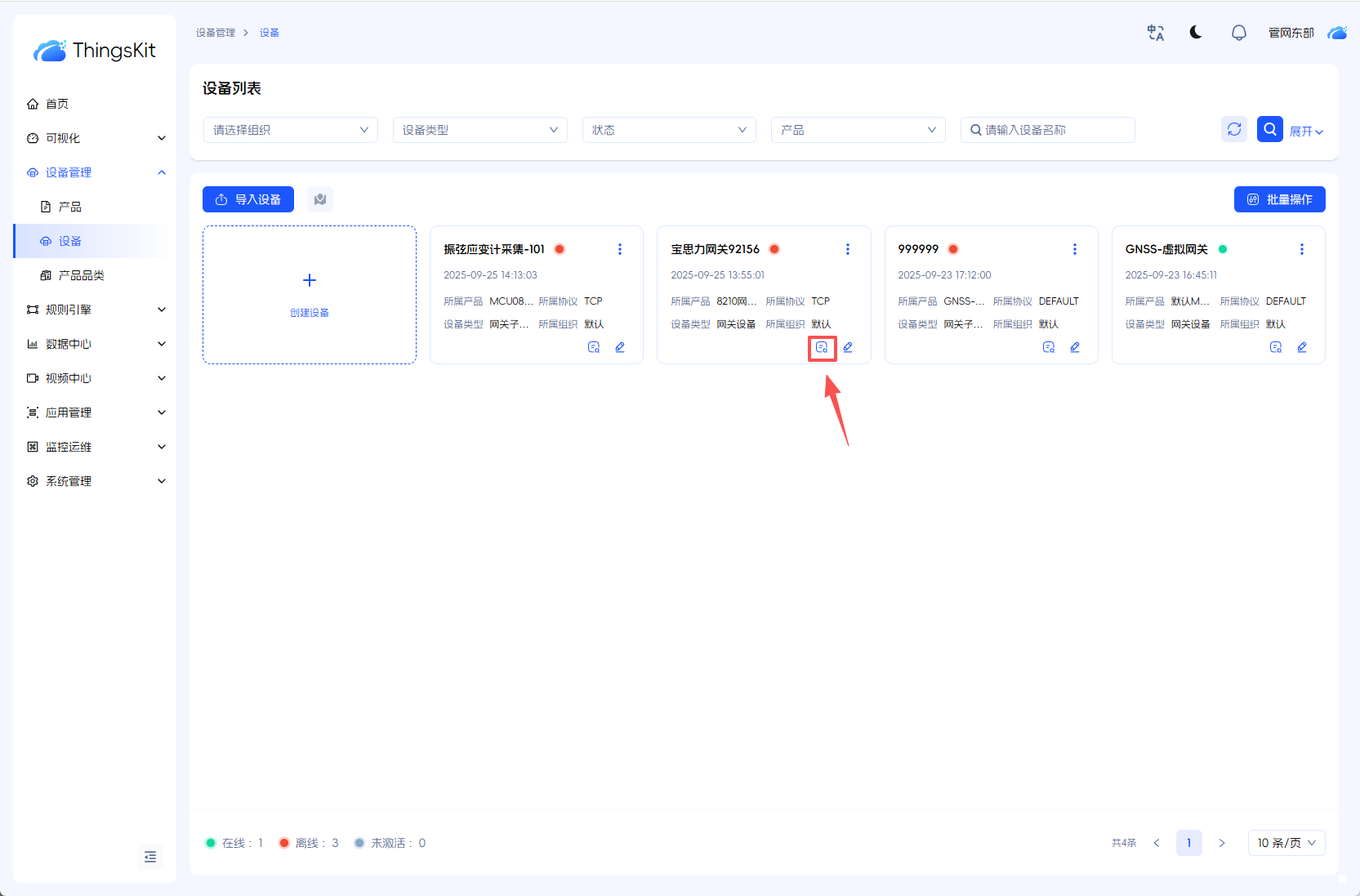Click the 创建设备 add card

click(310, 295)
